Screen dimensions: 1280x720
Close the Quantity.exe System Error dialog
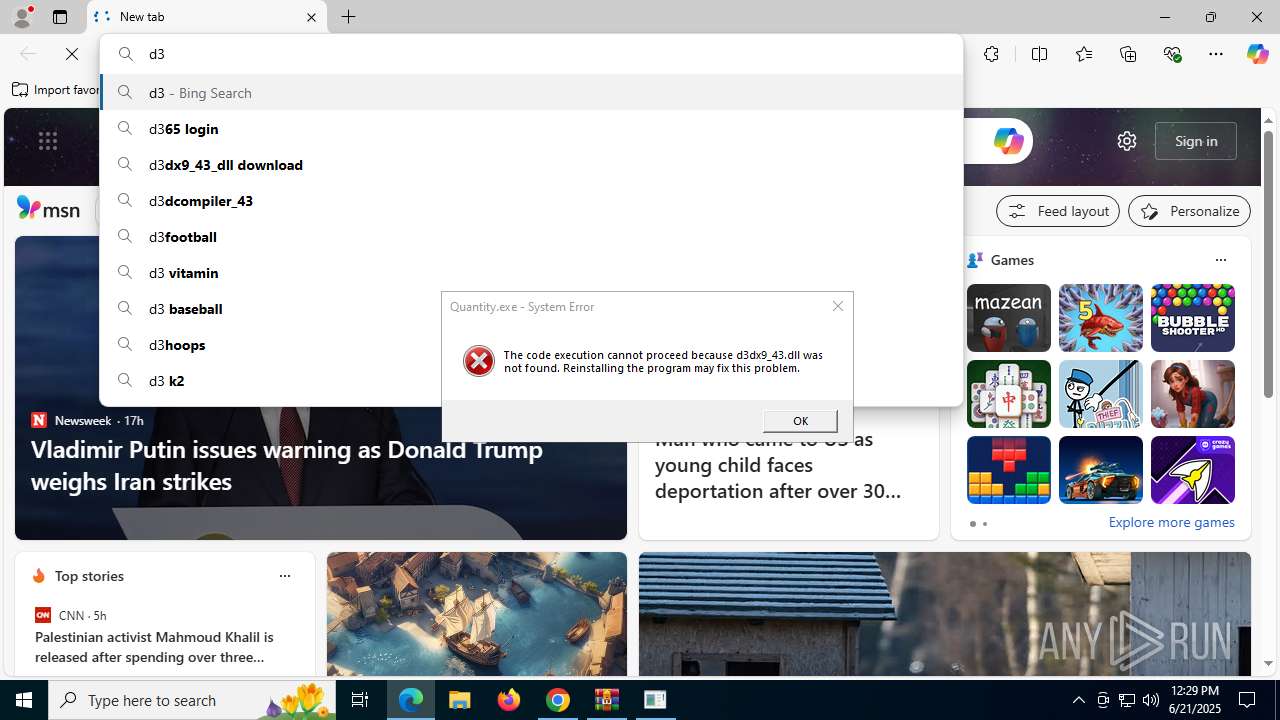point(838,306)
